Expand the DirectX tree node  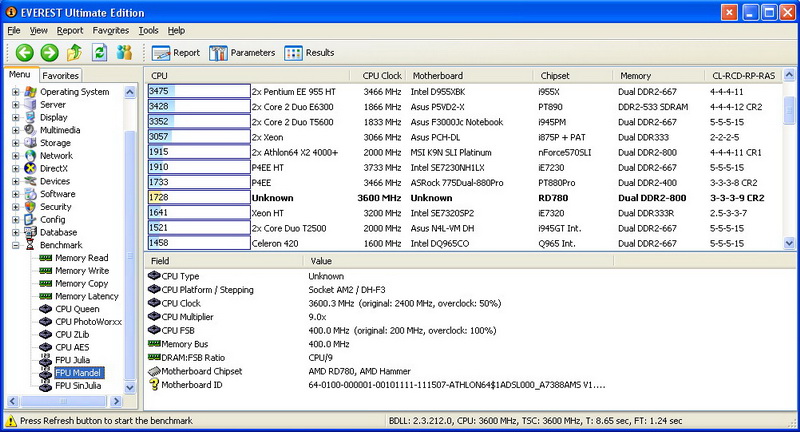click(x=15, y=168)
